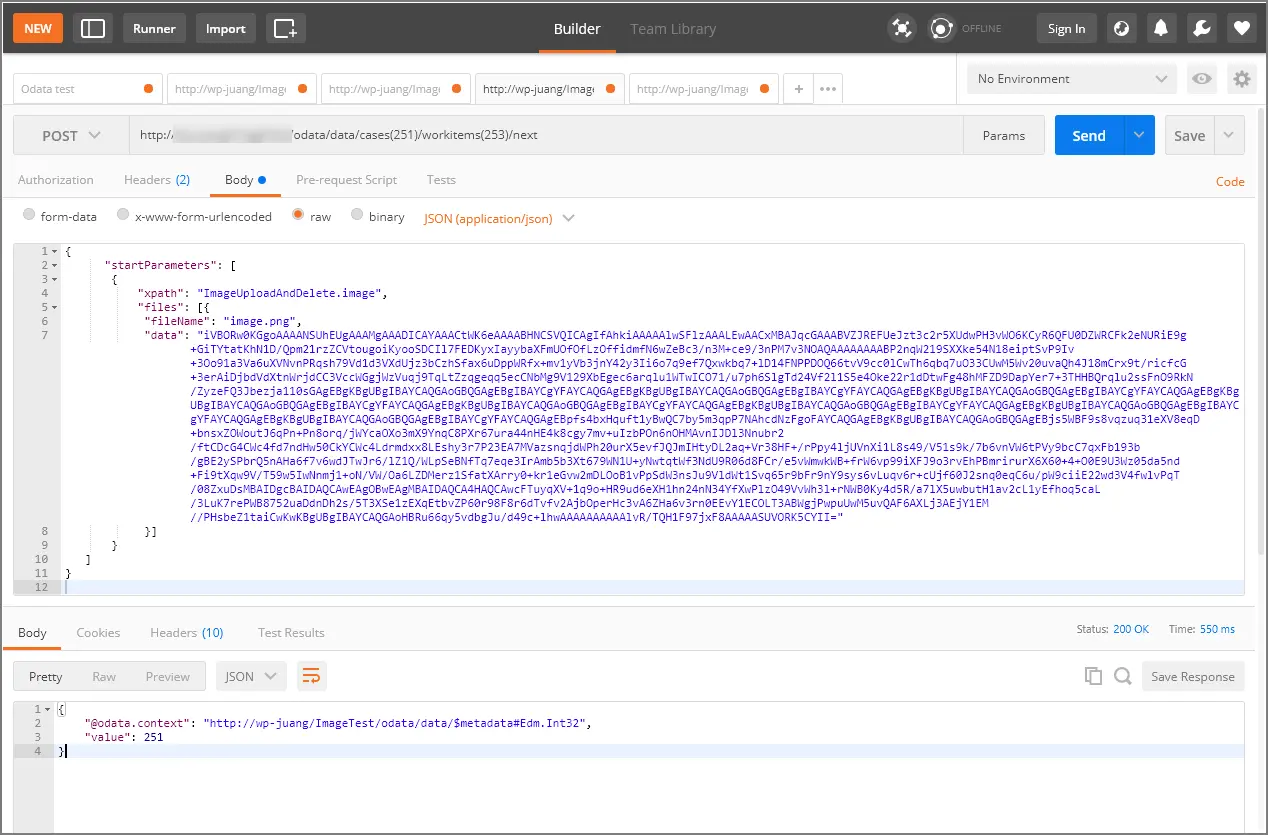Open the Authorization tab
Viewport: 1268px width, 835px height.
[56, 180]
